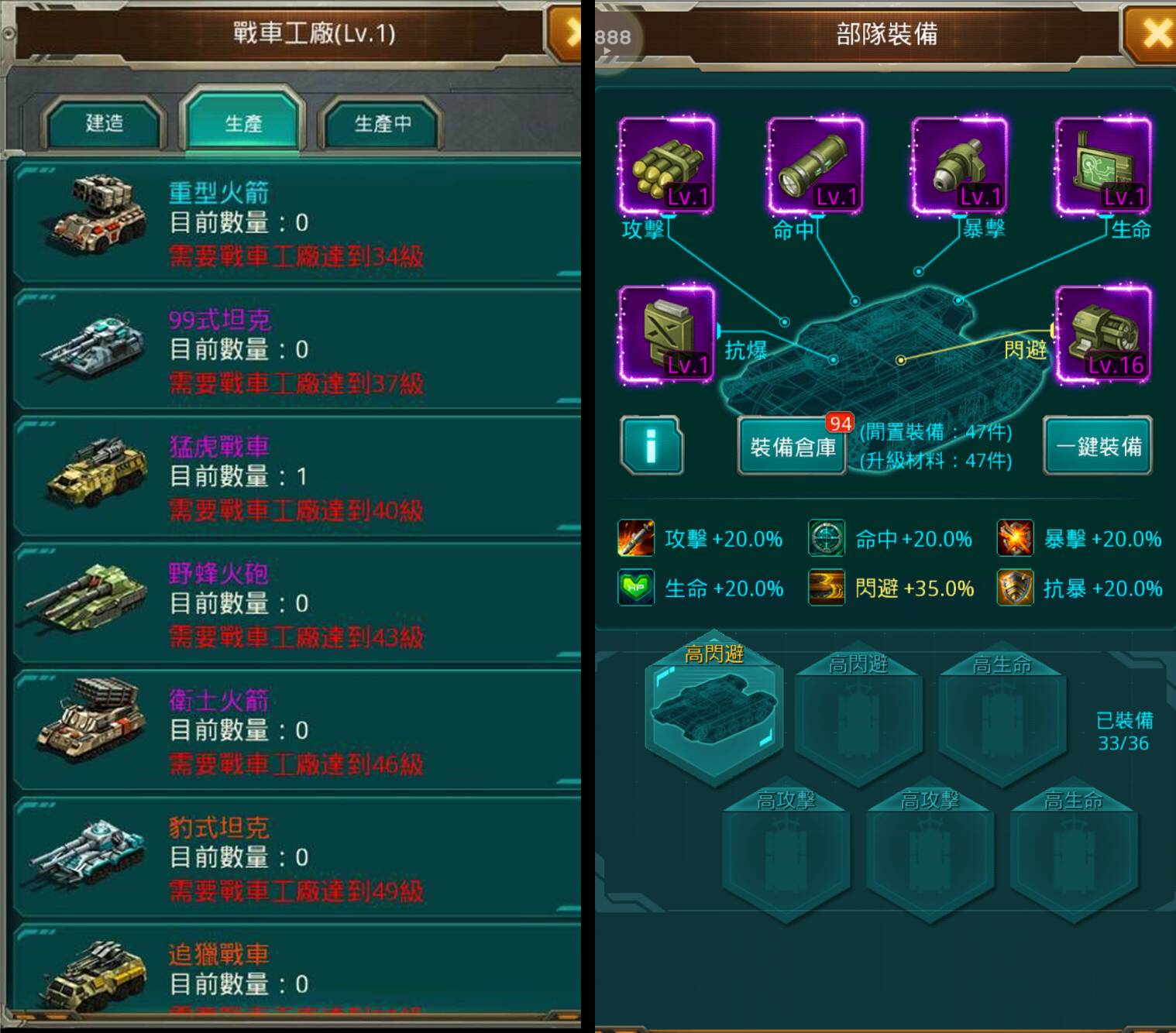Switch to the 建造 tab
The height and width of the screenshot is (1033, 1176).
click(104, 122)
